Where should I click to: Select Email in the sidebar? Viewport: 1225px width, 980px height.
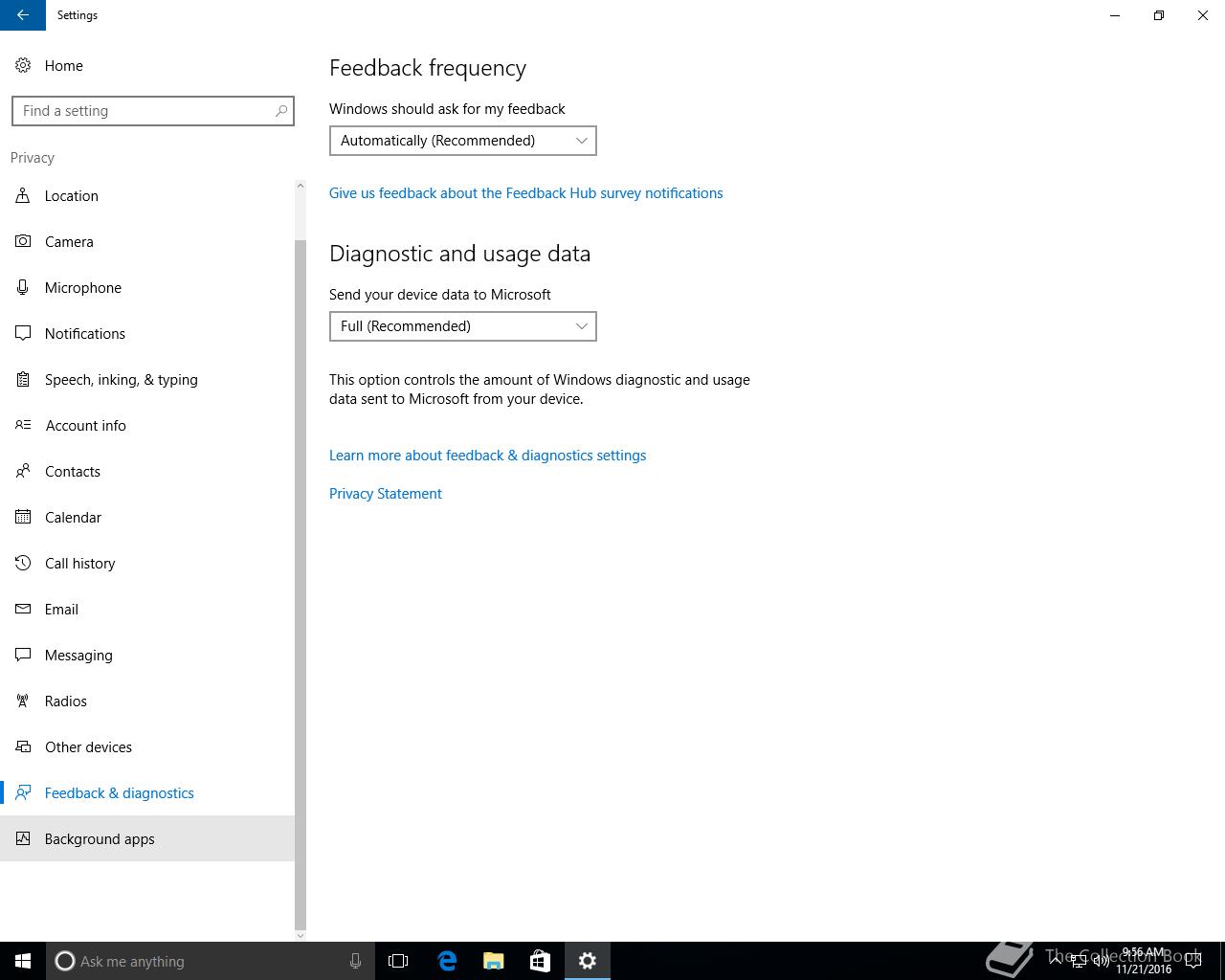(x=147, y=609)
